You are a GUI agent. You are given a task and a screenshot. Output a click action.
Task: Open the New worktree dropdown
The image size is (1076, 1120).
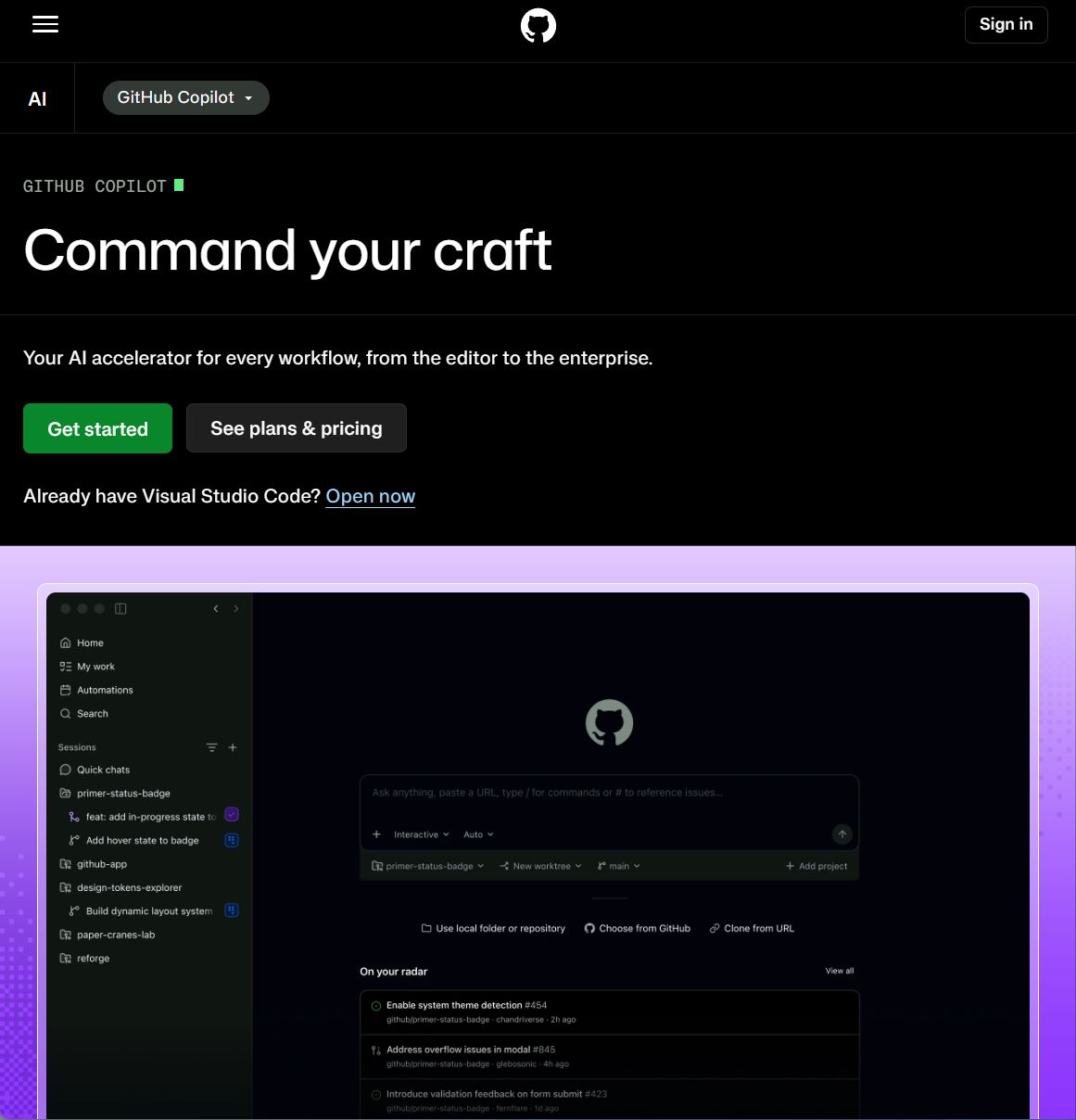point(540,866)
